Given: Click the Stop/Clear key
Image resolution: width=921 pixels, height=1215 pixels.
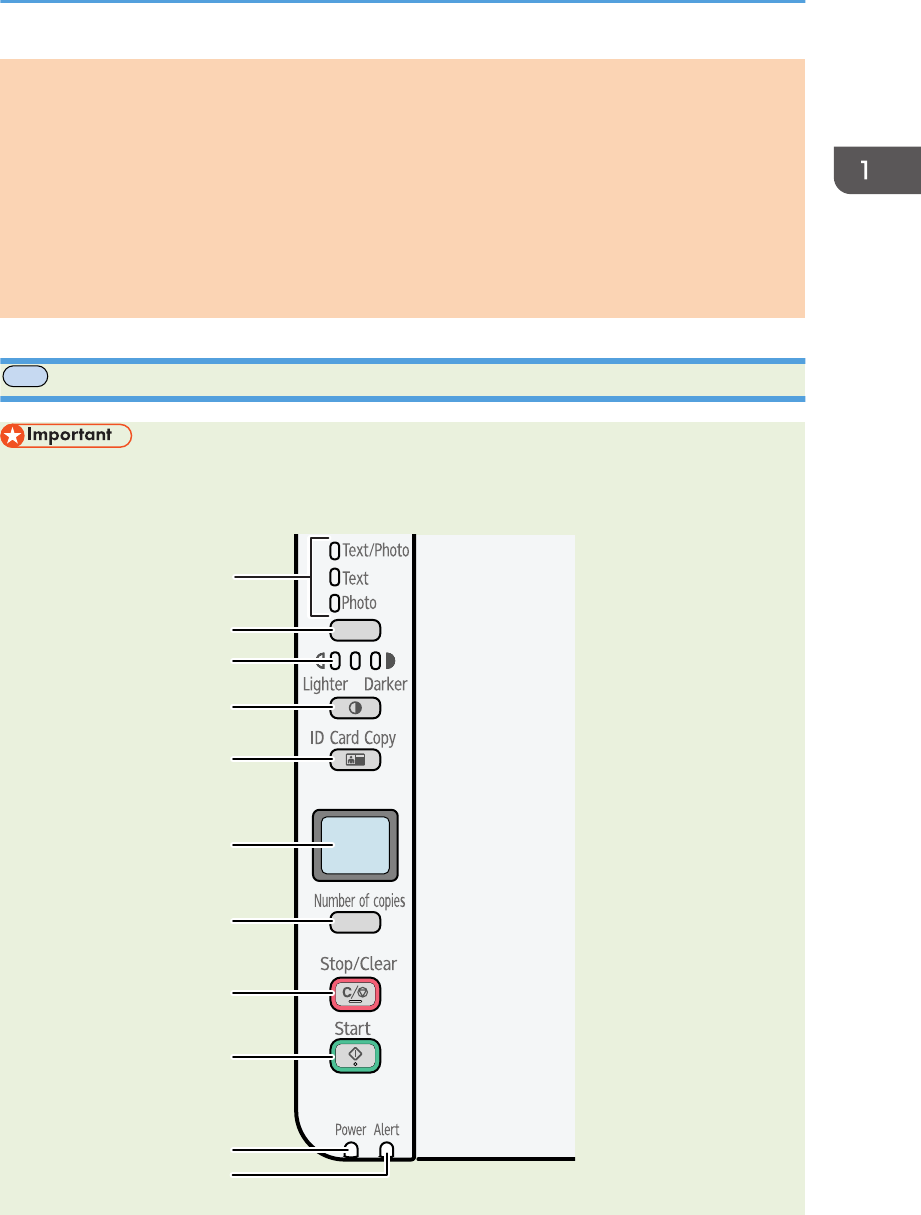Looking at the screenshot, I should pos(356,993).
